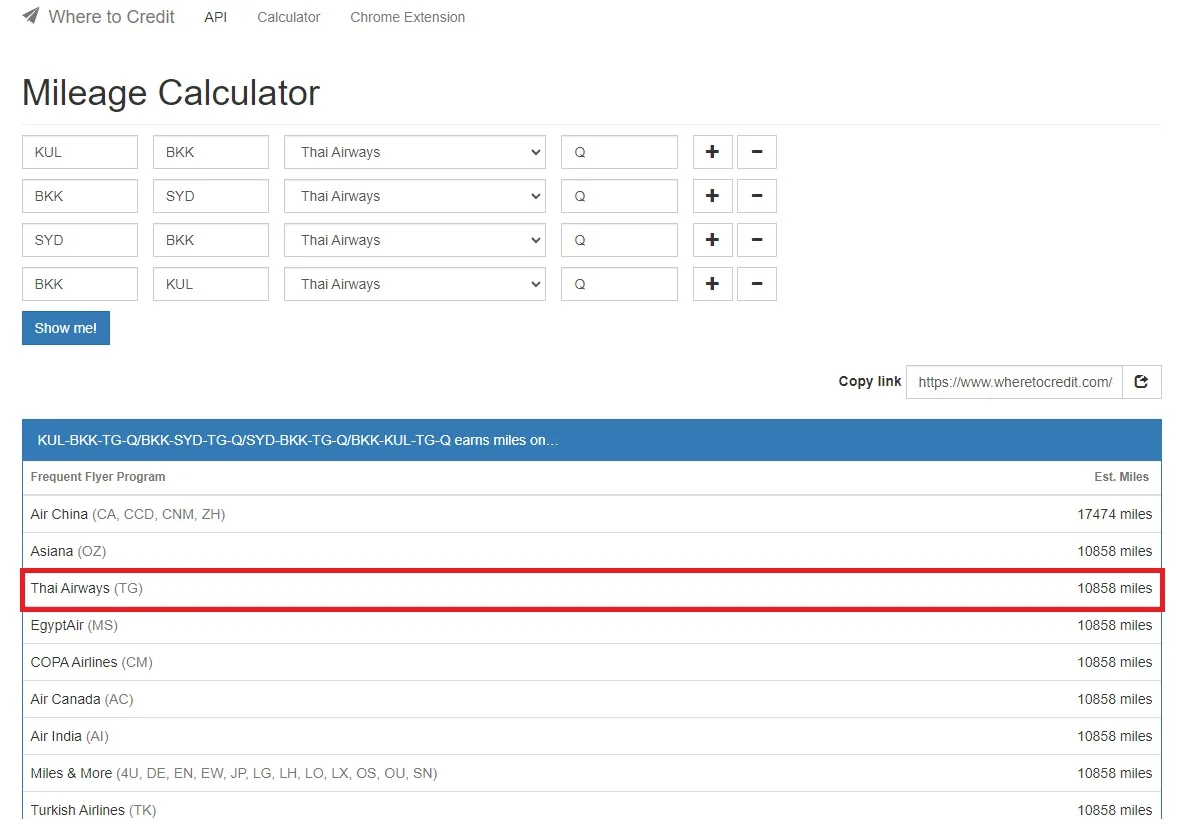Add a segment after the KUL-BKK row
This screenshot has height=820, width=1191.
[x=712, y=152]
